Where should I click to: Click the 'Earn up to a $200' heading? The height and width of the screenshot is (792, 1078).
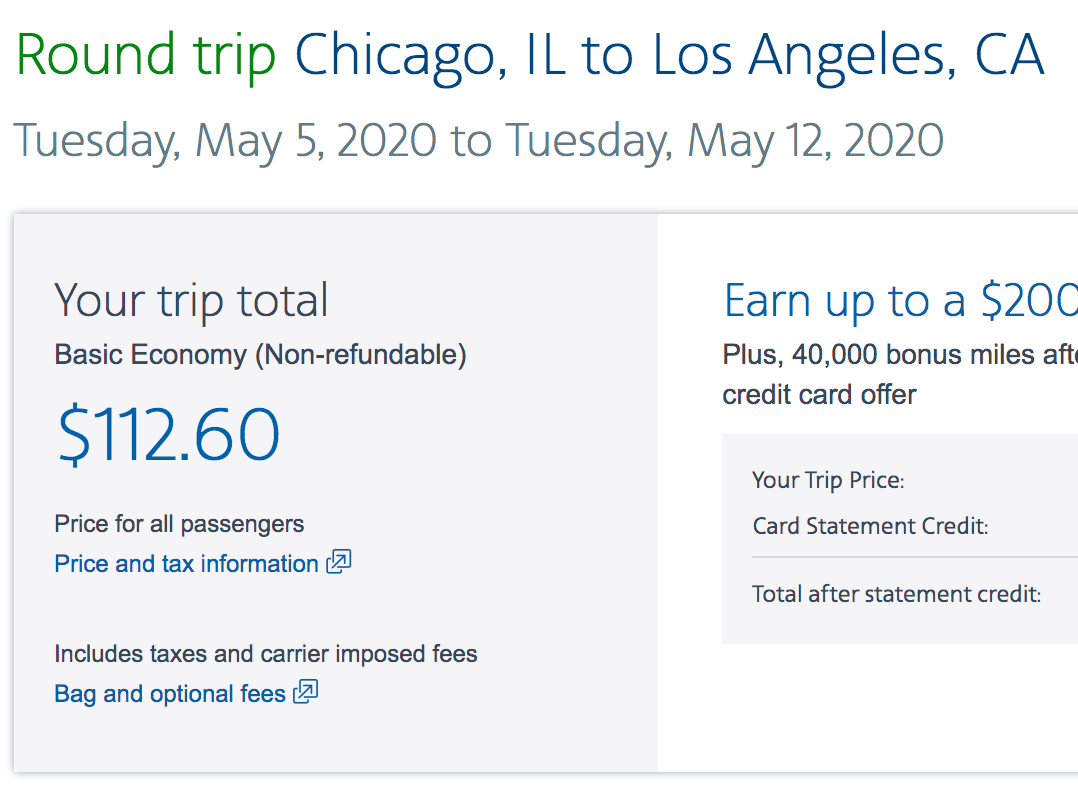900,300
